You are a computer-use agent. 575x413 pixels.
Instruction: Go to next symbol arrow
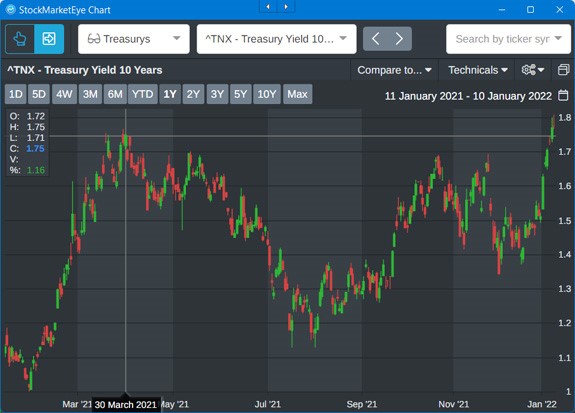point(399,39)
